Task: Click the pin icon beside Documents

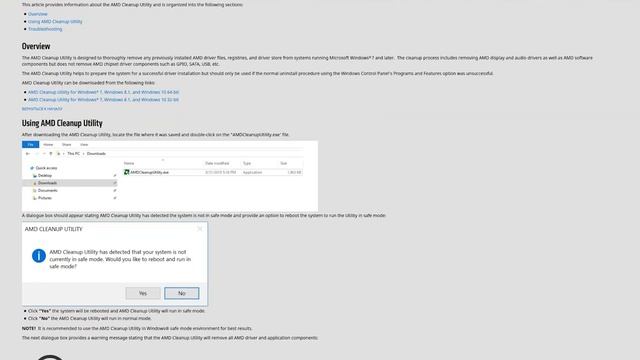Action: point(115,191)
